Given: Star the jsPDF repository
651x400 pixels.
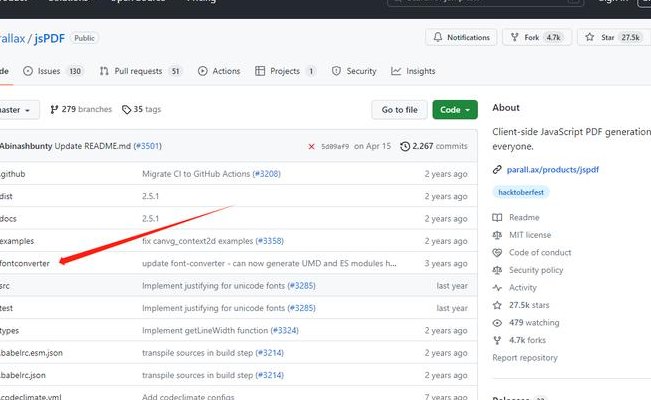Looking at the screenshot, I should 604,37.
